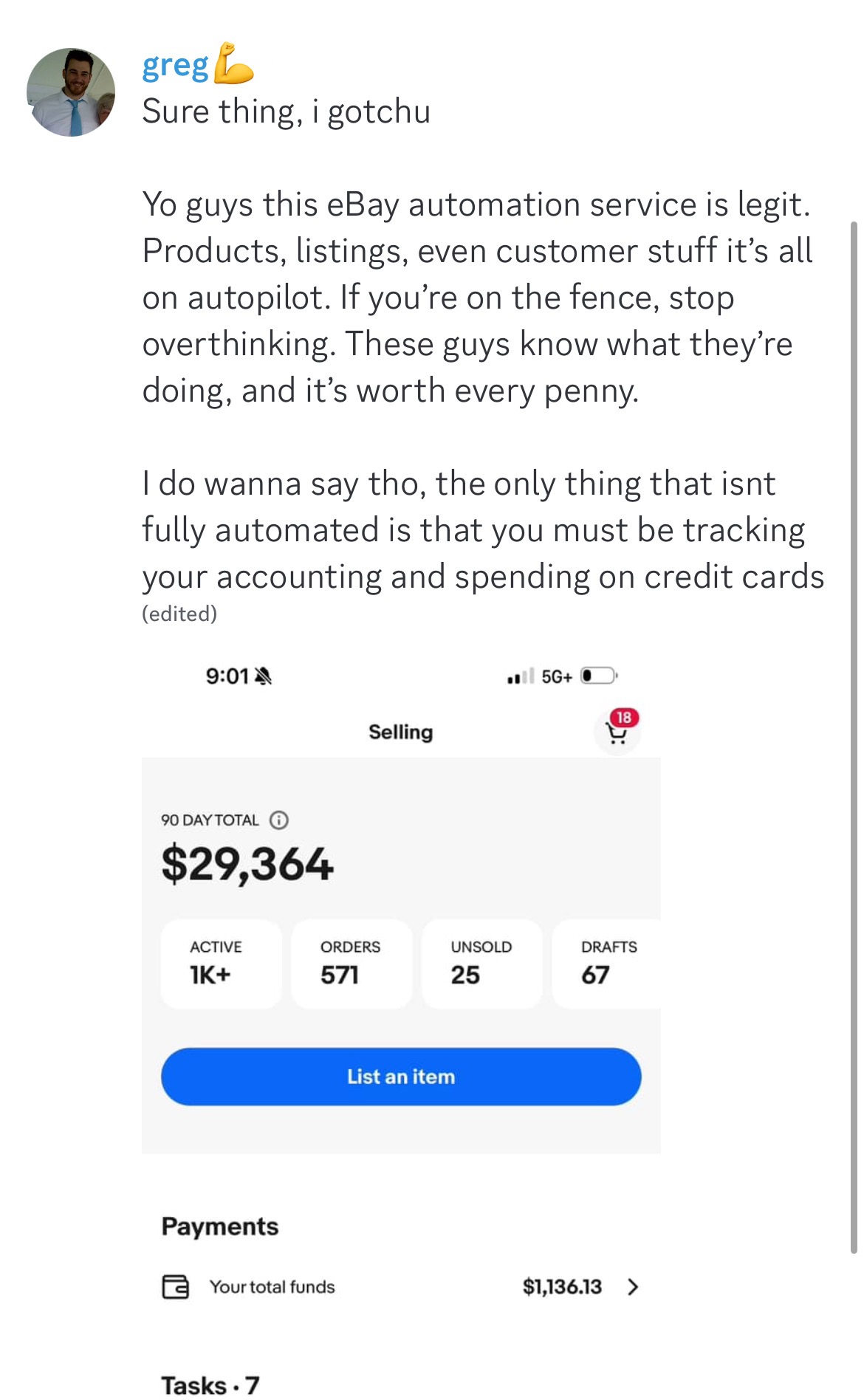Click the battery icon in status bar
Screen dimensions: 864x1400
(x=598, y=676)
